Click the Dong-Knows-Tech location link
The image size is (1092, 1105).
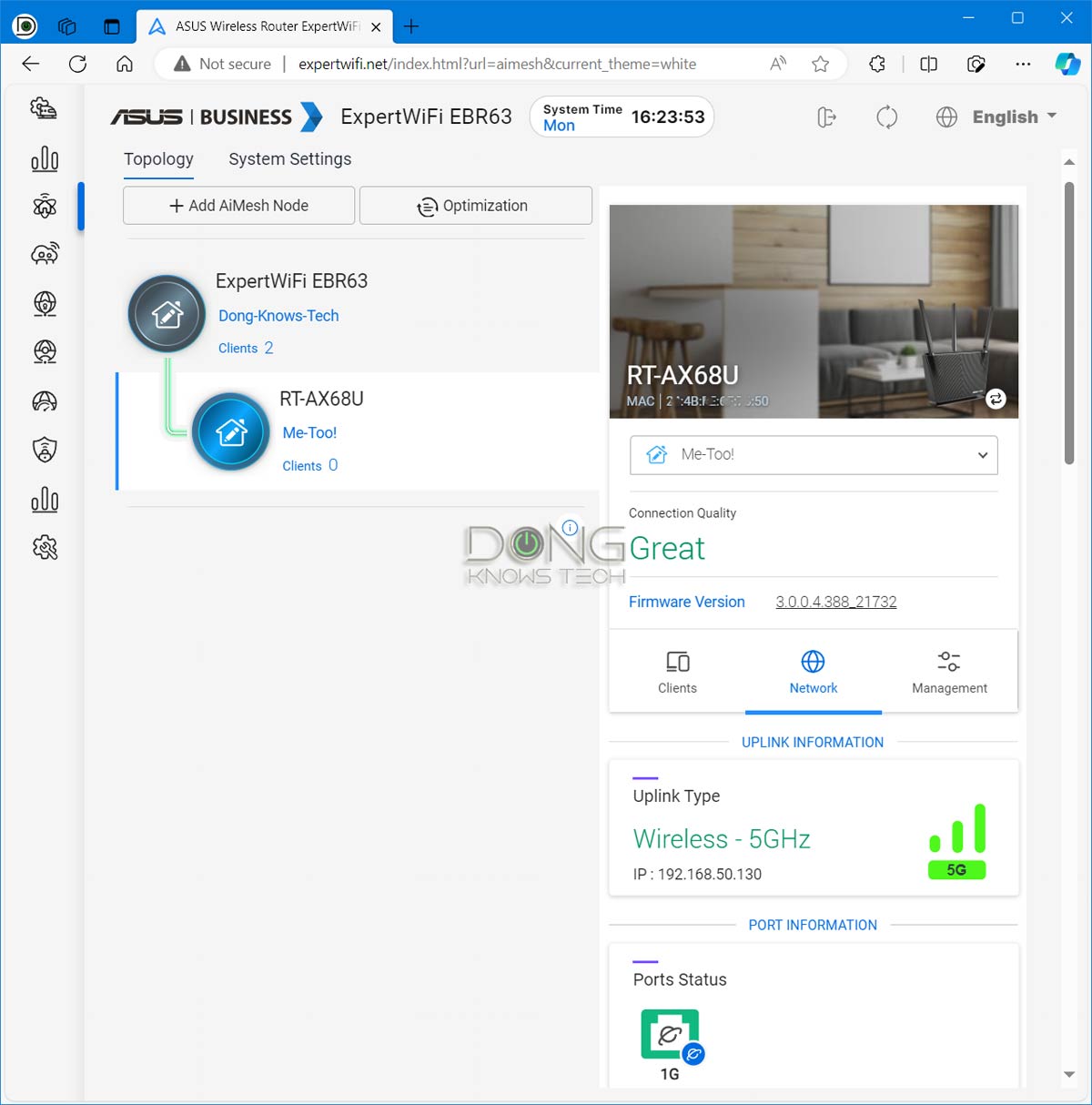278,316
